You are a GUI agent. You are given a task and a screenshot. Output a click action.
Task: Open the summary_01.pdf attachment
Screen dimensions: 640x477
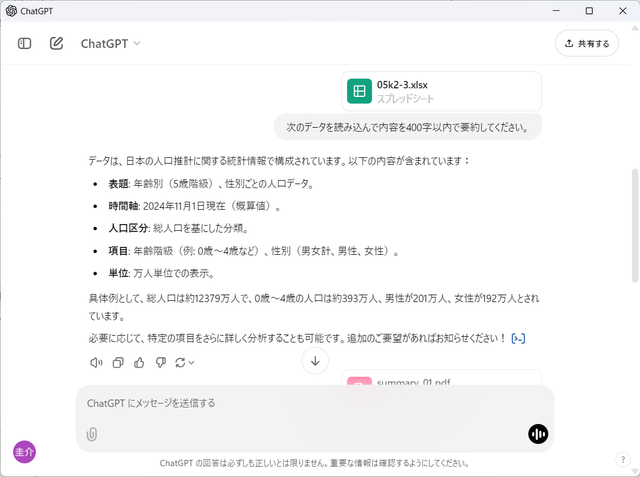coord(441,378)
